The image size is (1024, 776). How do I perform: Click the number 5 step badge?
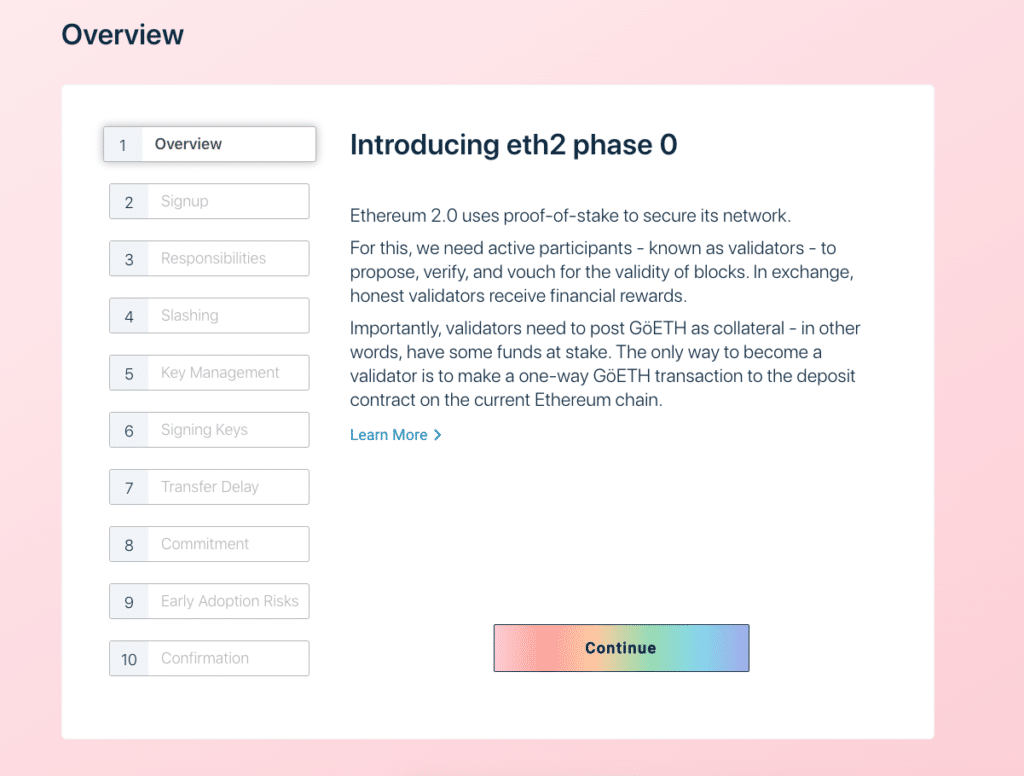[129, 373]
